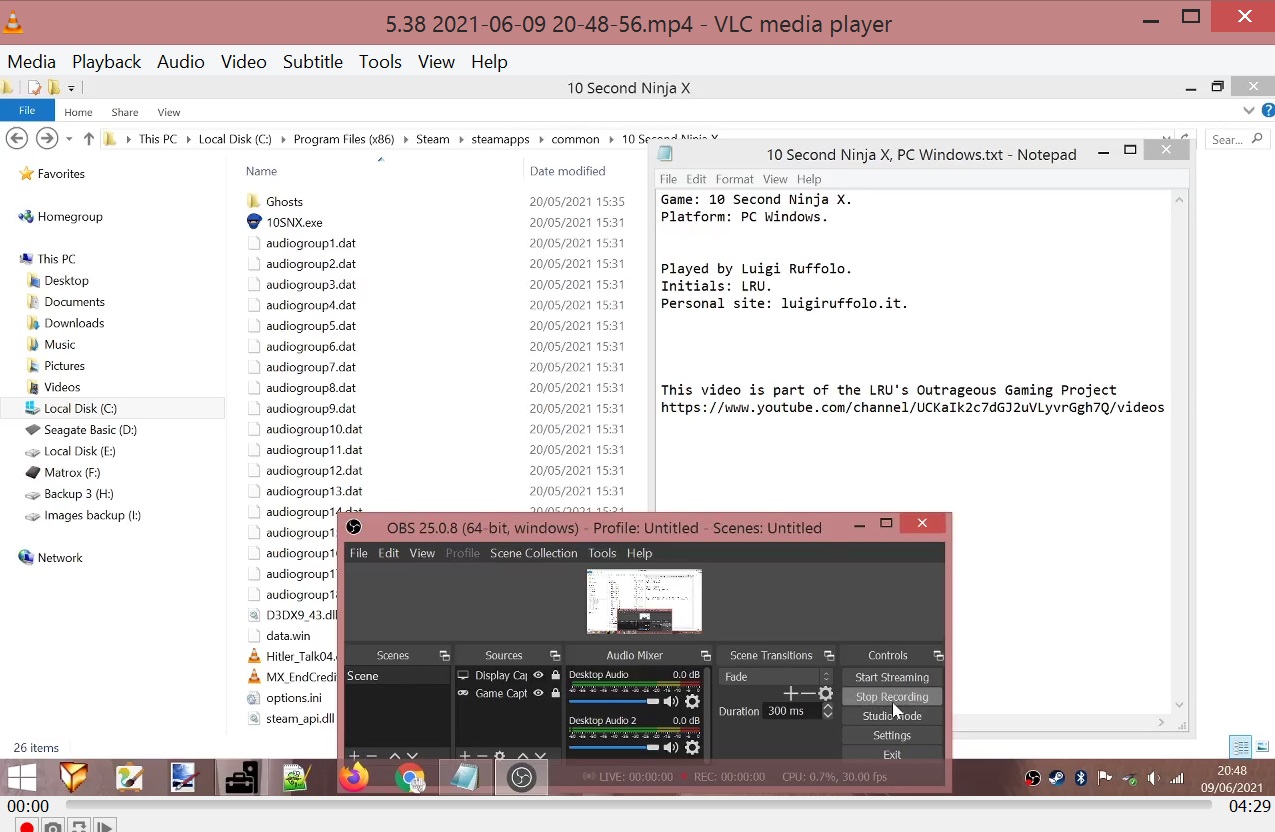1275x832 pixels.
Task: Remove configurable transition with minus icon
Action: click(808, 693)
